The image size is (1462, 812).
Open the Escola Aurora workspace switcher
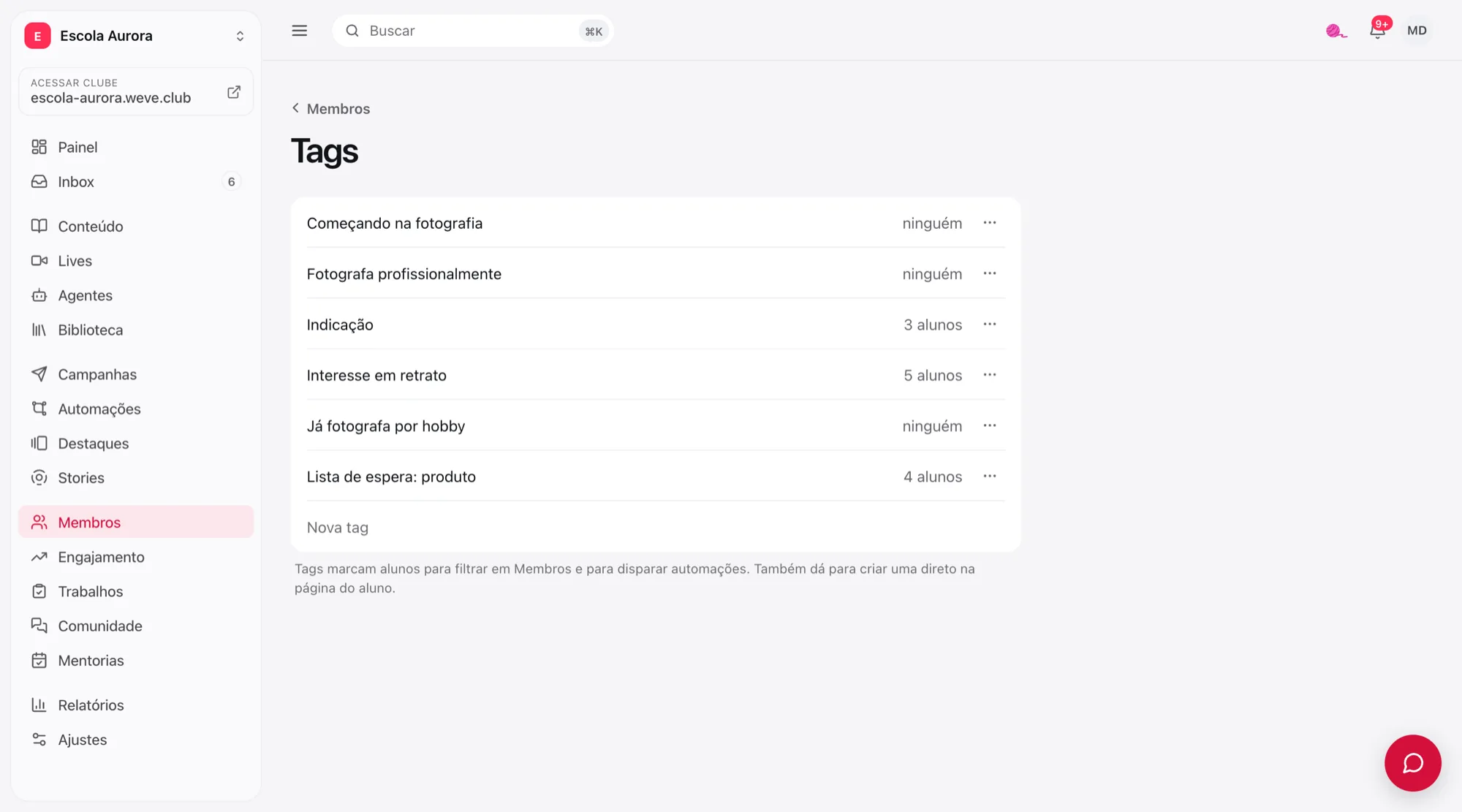click(x=136, y=36)
